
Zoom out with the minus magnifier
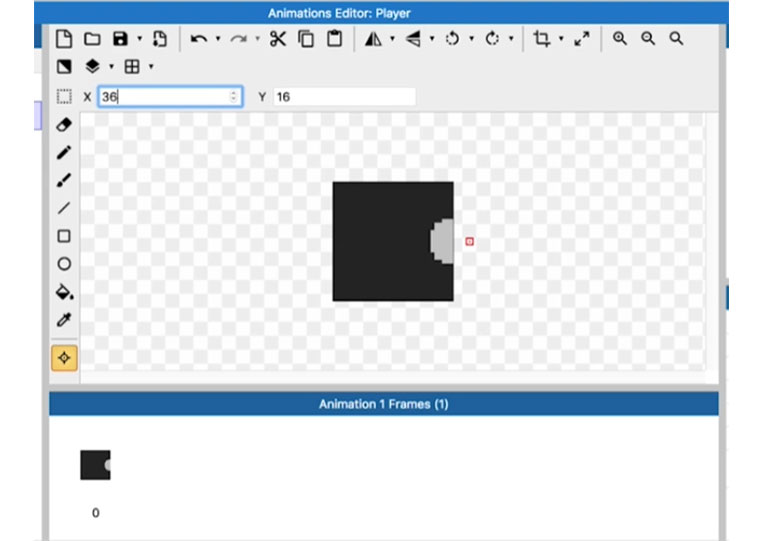coord(648,38)
